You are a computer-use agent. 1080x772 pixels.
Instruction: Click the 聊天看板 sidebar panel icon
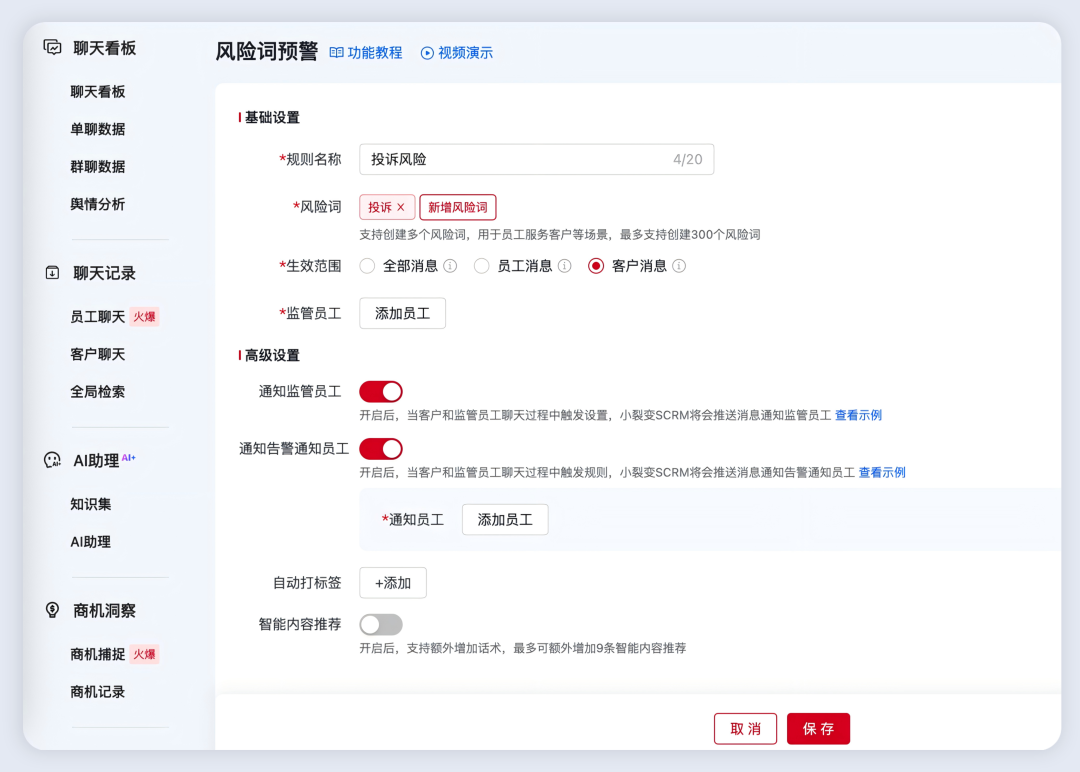click(52, 47)
